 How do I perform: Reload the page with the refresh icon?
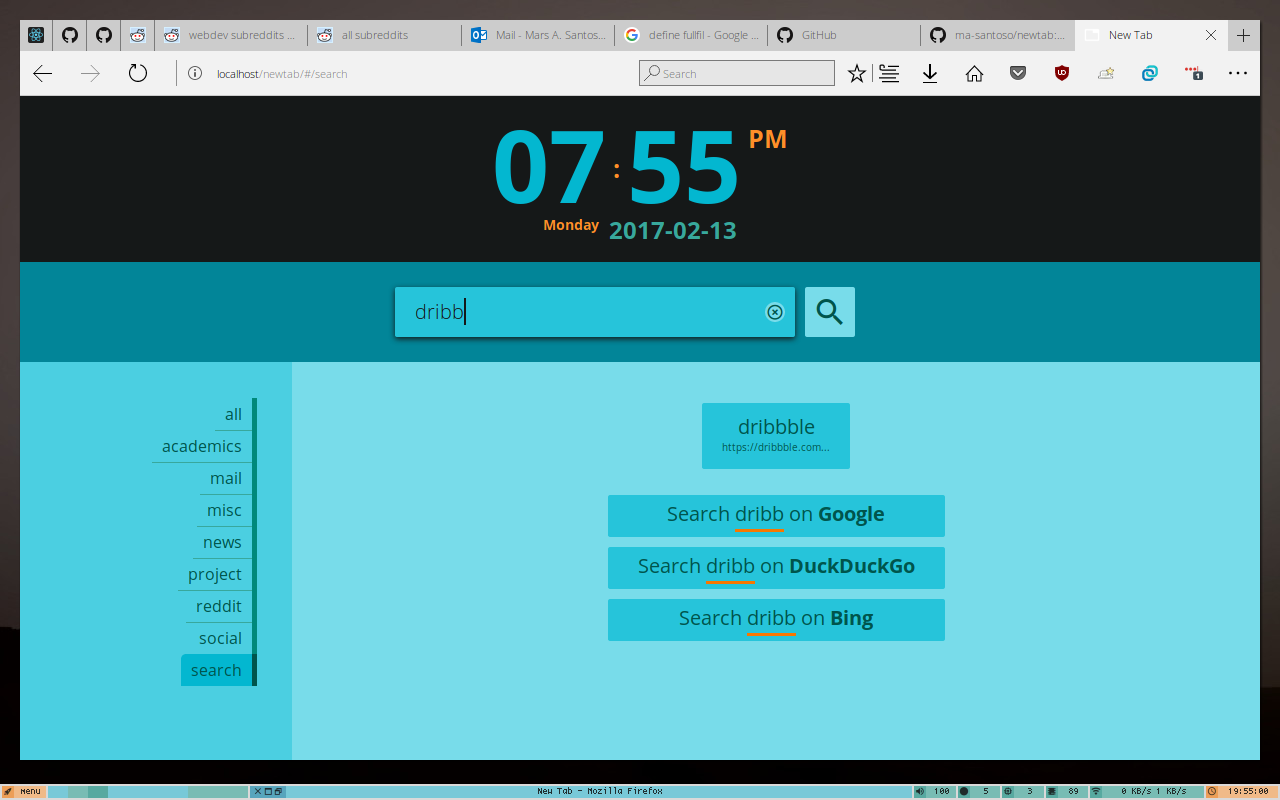tap(138, 73)
